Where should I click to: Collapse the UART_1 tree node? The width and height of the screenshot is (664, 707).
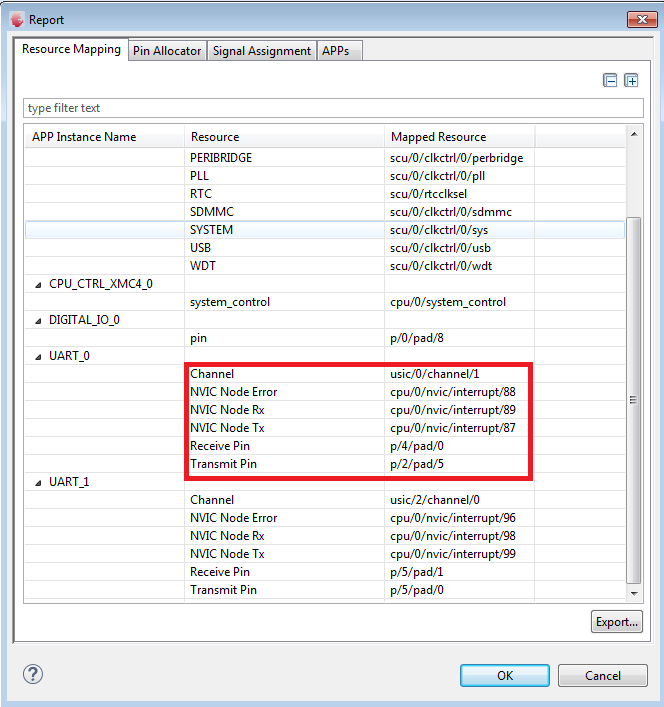coord(38,482)
